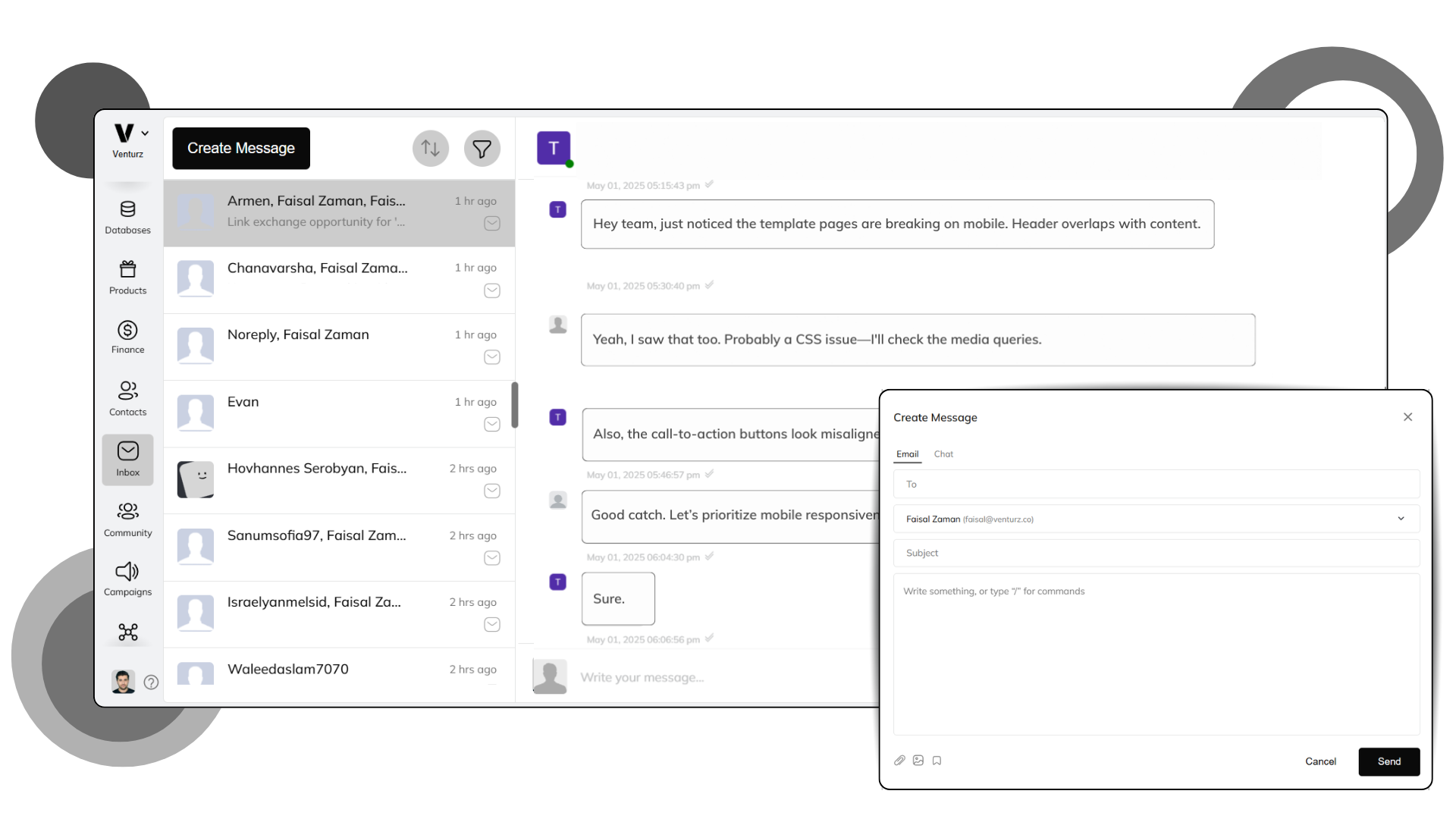Viewport: 1456px width, 819px height.
Task: Go to the Finance section
Action: pyautogui.click(x=127, y=337)
